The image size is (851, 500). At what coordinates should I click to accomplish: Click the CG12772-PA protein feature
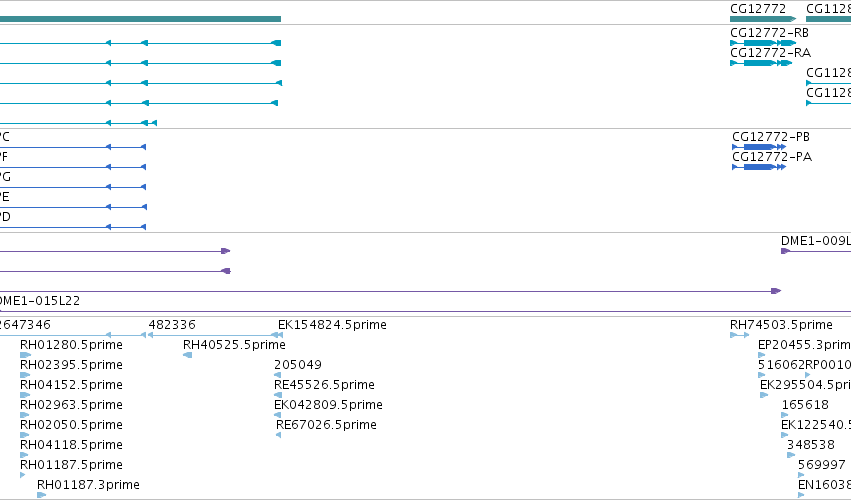pos(759,167)
